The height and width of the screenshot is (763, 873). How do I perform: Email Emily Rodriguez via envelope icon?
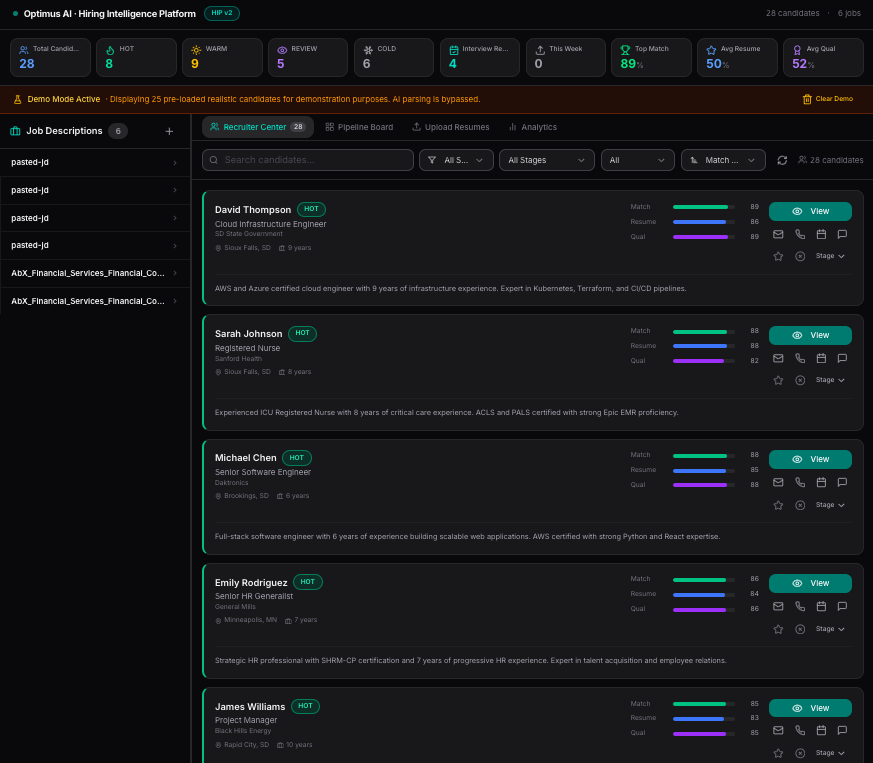point(778,606)
